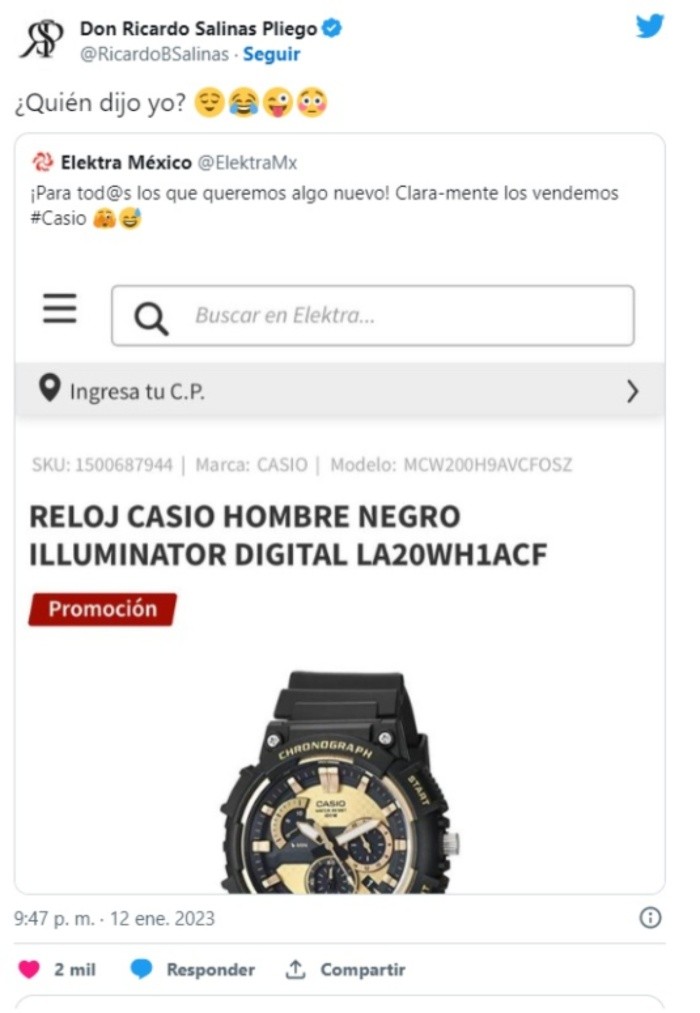700x1013 pixels.
Task: Click the red Promoción tag
Action: tap(102, 609)
